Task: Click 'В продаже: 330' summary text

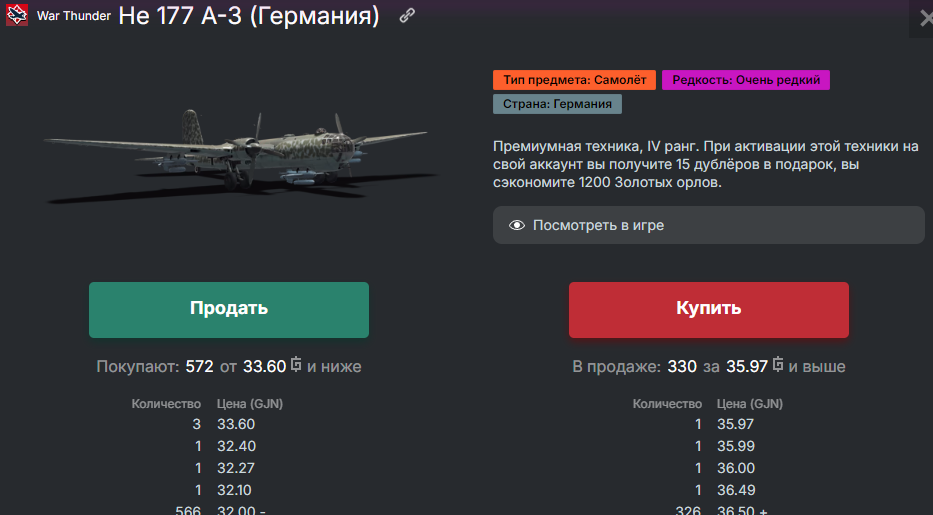Action: (634, 366)
